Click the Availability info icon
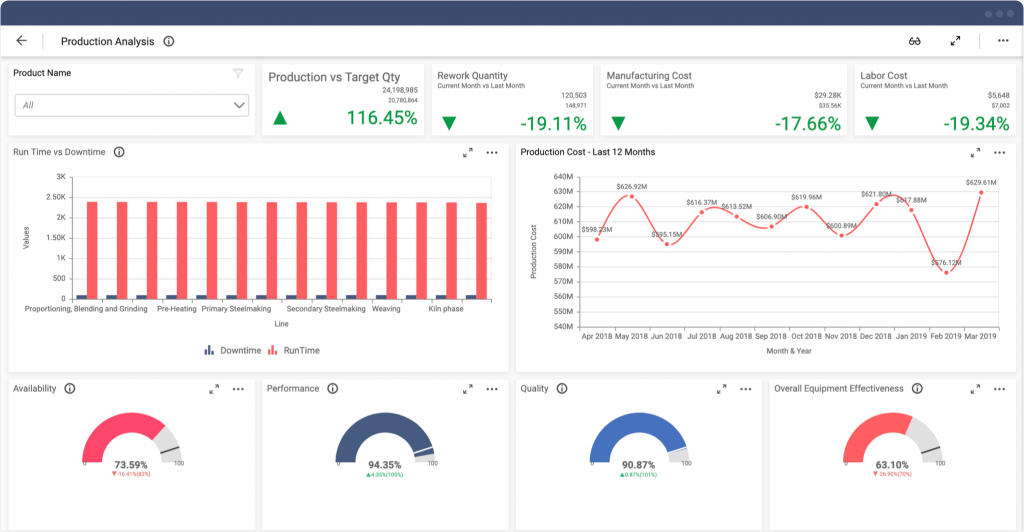Screen dimensions: 1024x532 (x=70, y=388)
